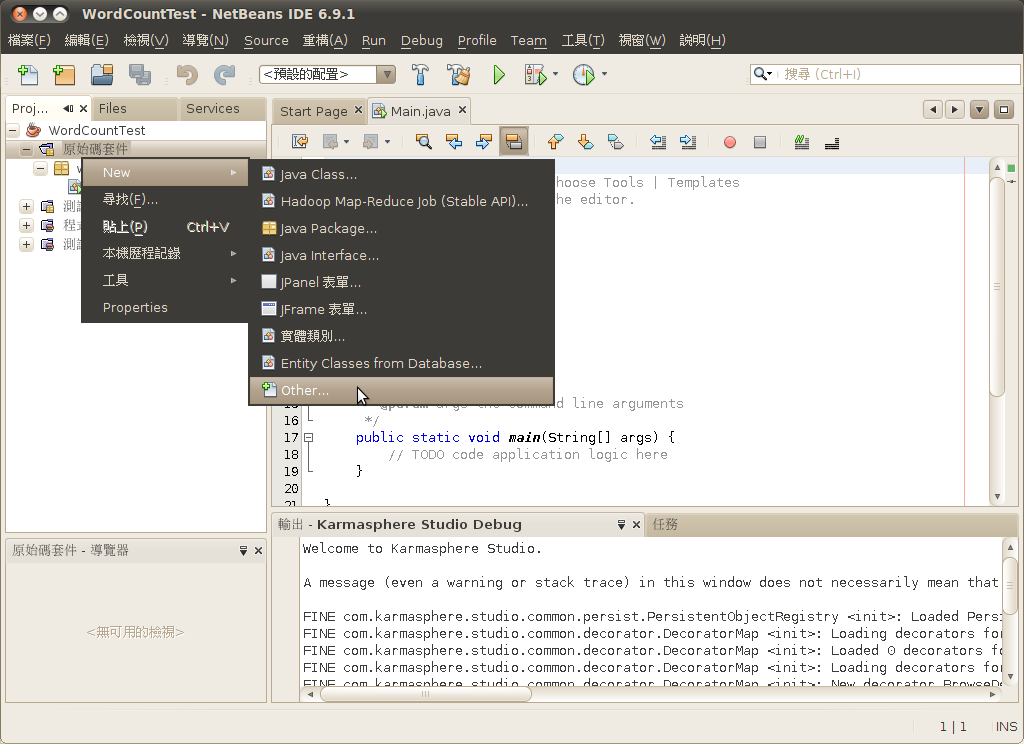Click the Uncomment lines icon
1024x744 pixels.
832,142
